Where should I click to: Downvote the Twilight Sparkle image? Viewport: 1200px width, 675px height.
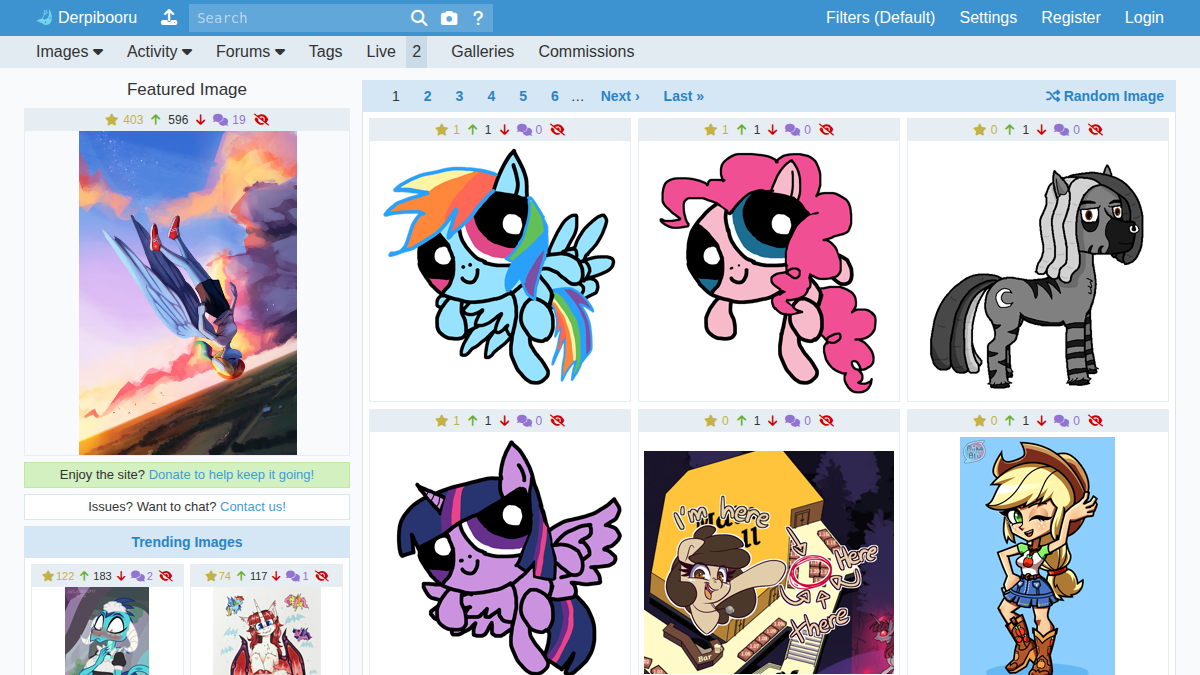pyautogui.click(x=504, y=421)
